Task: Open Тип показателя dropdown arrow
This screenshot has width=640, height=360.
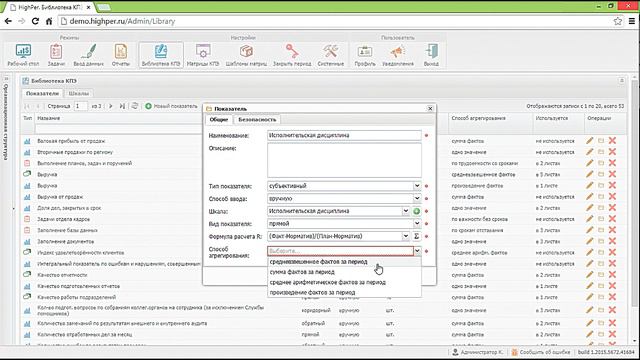Action: pyautogui.click(x=417, y=186)
